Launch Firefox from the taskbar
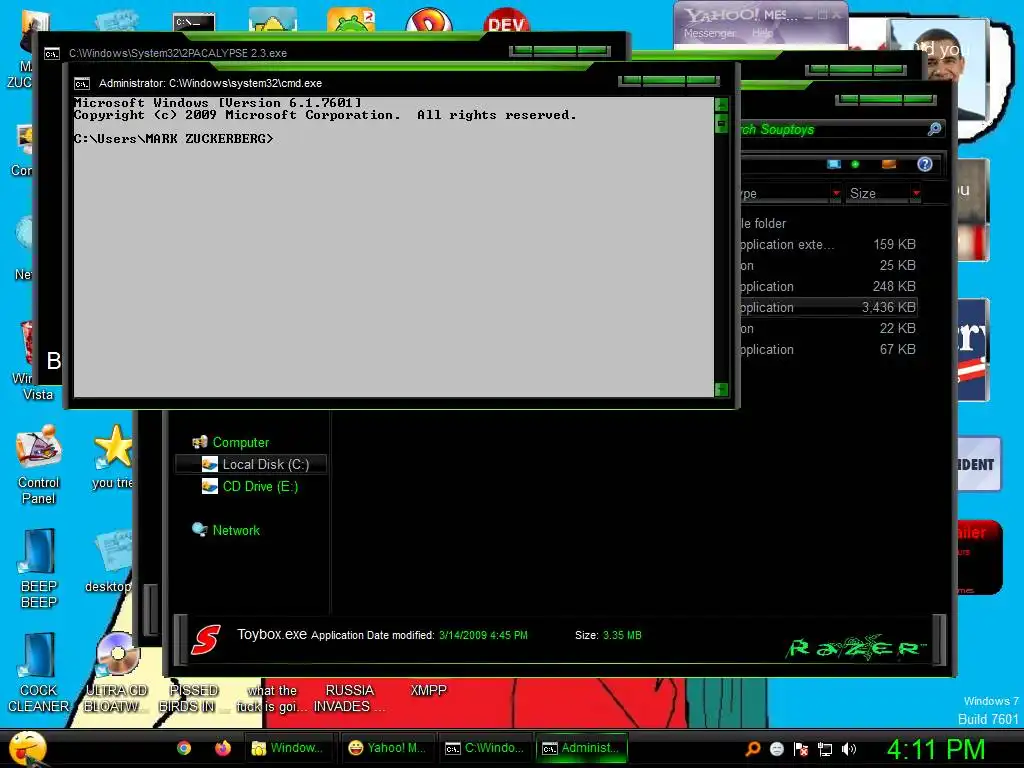The image size is (1024, 768). [223, 748]
